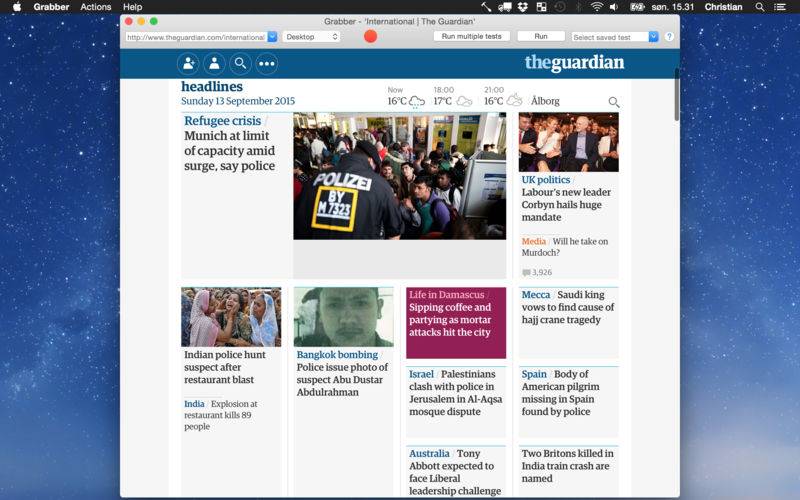Click the red record button
Viewport: 800px width, 500px height.
[x=370, y=36]
